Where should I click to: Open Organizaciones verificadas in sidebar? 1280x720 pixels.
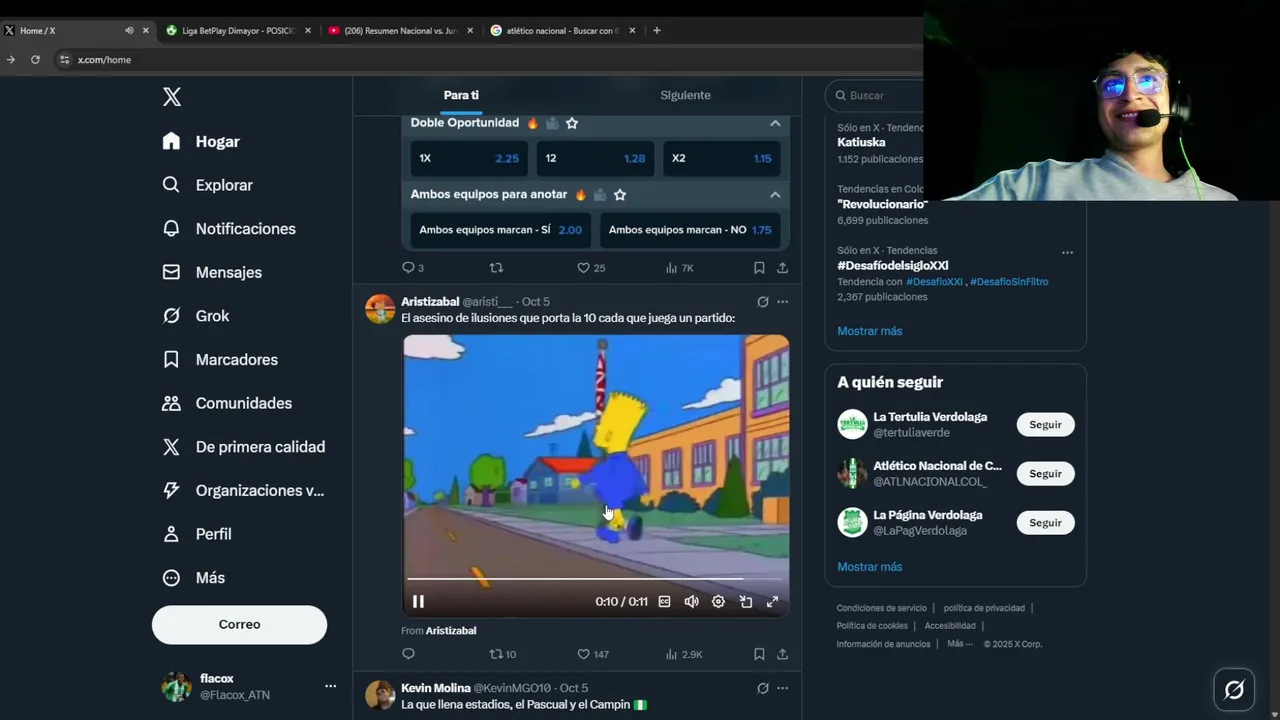[x=243, y=491]
